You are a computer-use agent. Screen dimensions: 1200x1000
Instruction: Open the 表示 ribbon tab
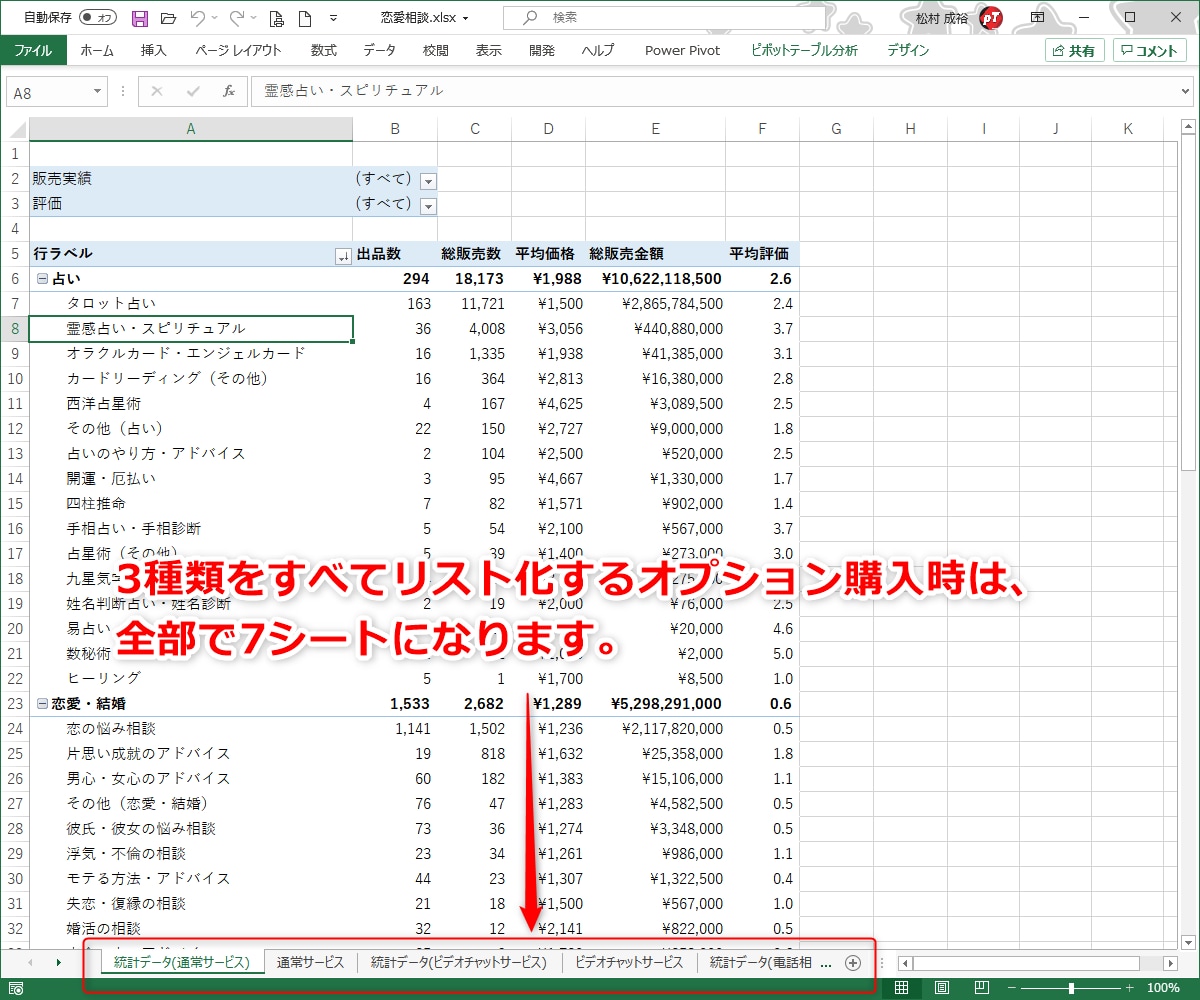[x=488, y=50]
